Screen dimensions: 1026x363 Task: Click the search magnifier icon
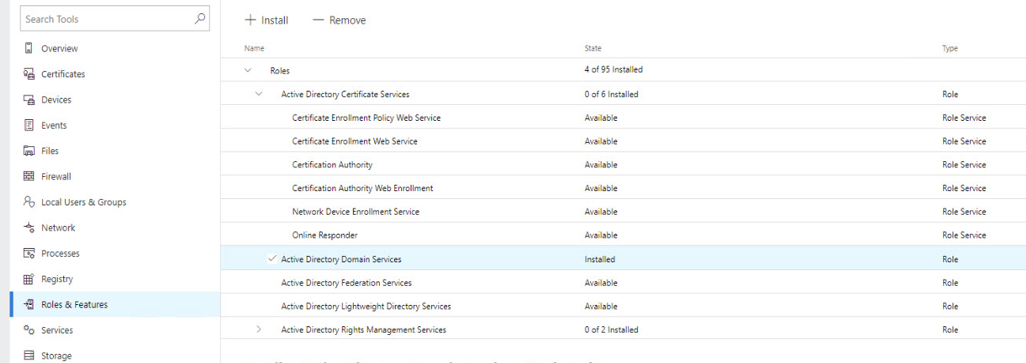[x=200, y=19]
